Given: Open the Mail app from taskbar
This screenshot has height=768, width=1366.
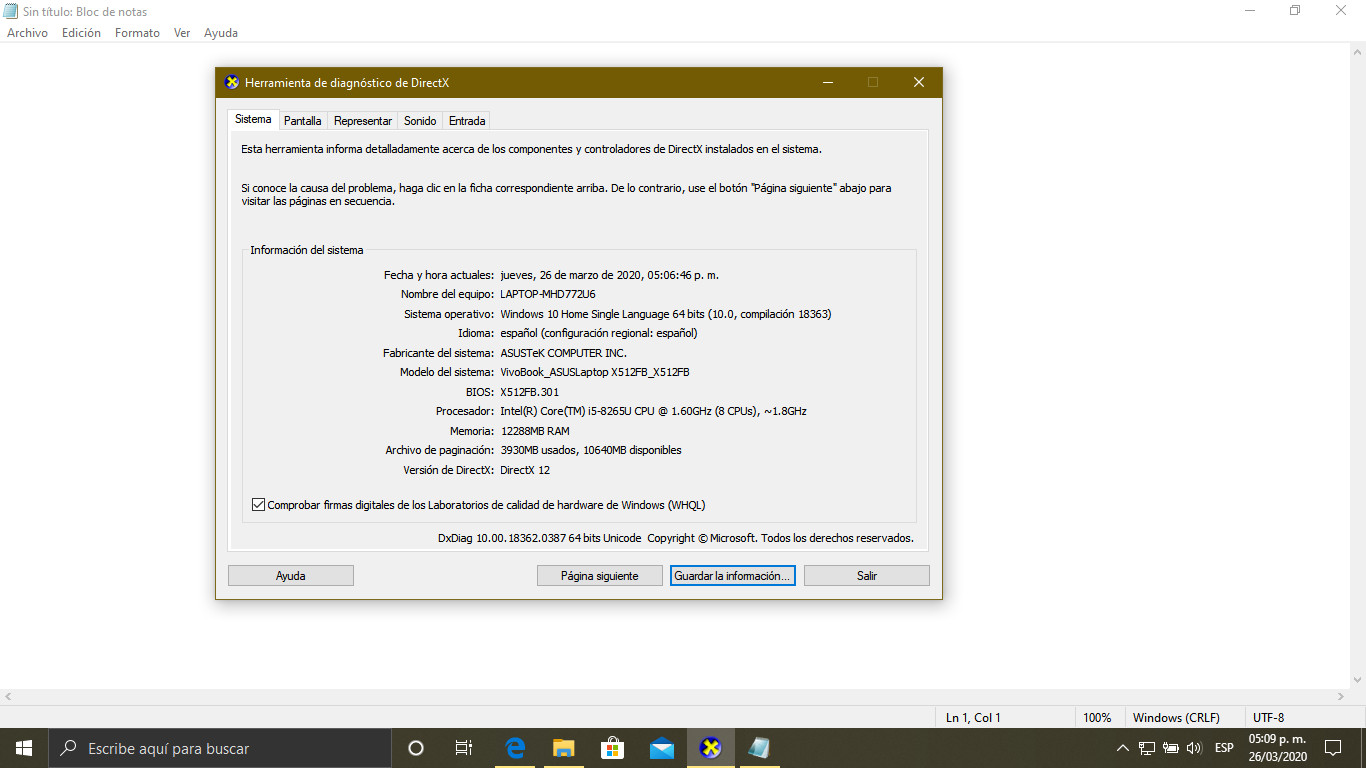Looking at the screenshot, I should tap(662, 748).
